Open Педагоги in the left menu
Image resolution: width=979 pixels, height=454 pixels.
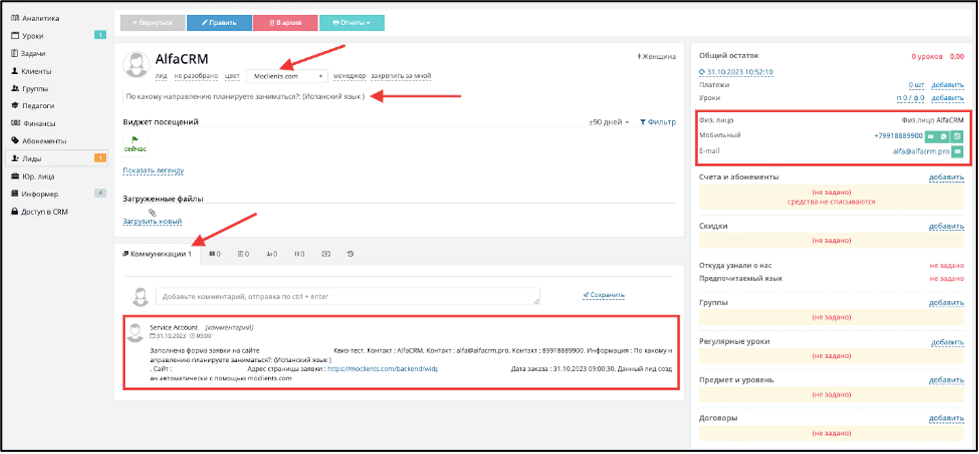(x=38, y=106)
